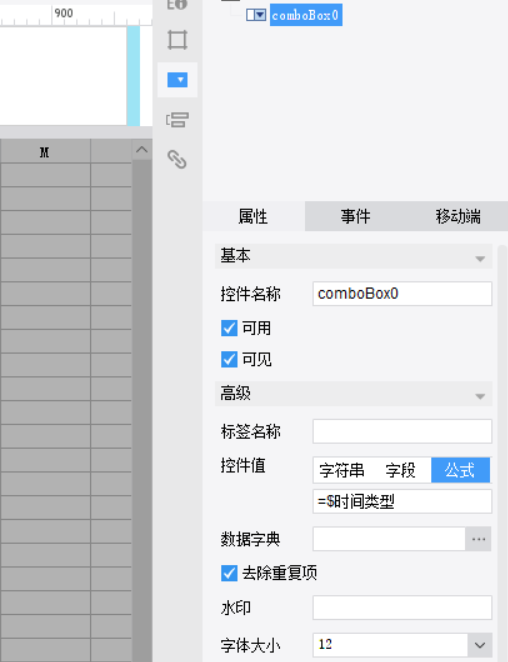508x662 pixels.
Task: Uncheck the 可用 checkbox
Action: (x=229, y=328)
